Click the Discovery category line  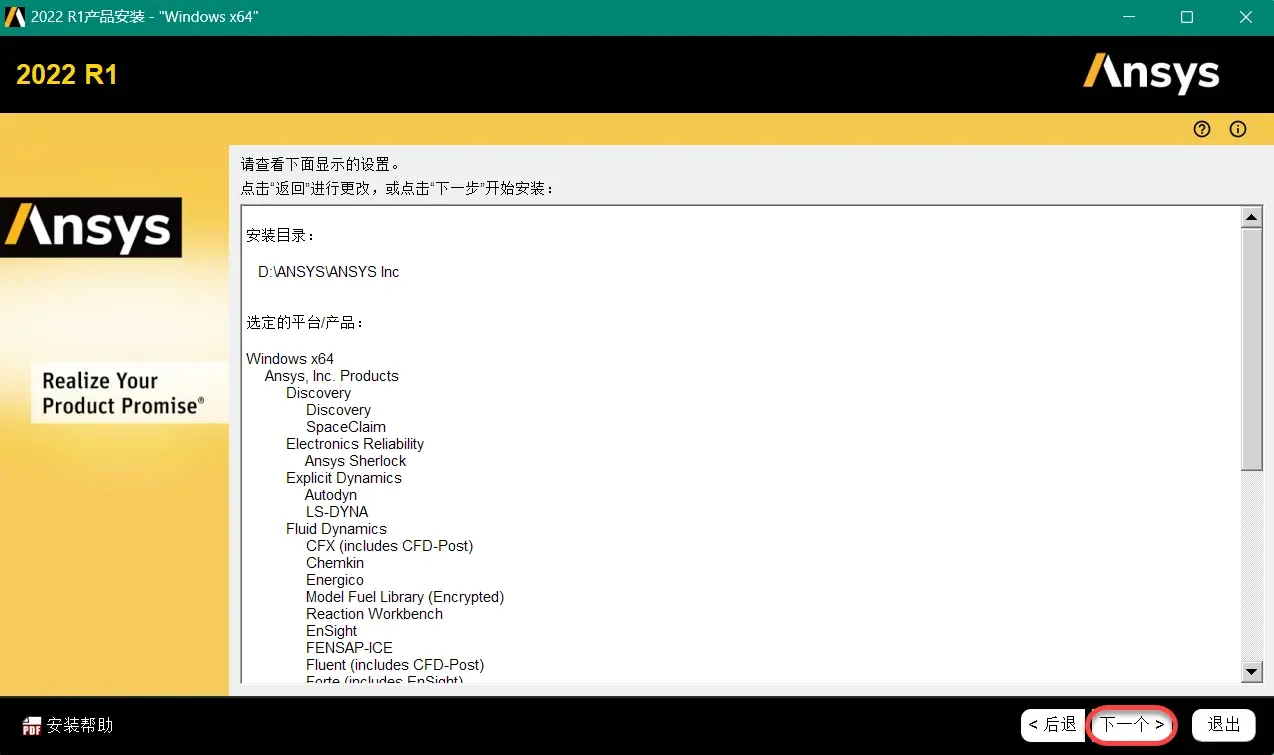tap(318, 393)
